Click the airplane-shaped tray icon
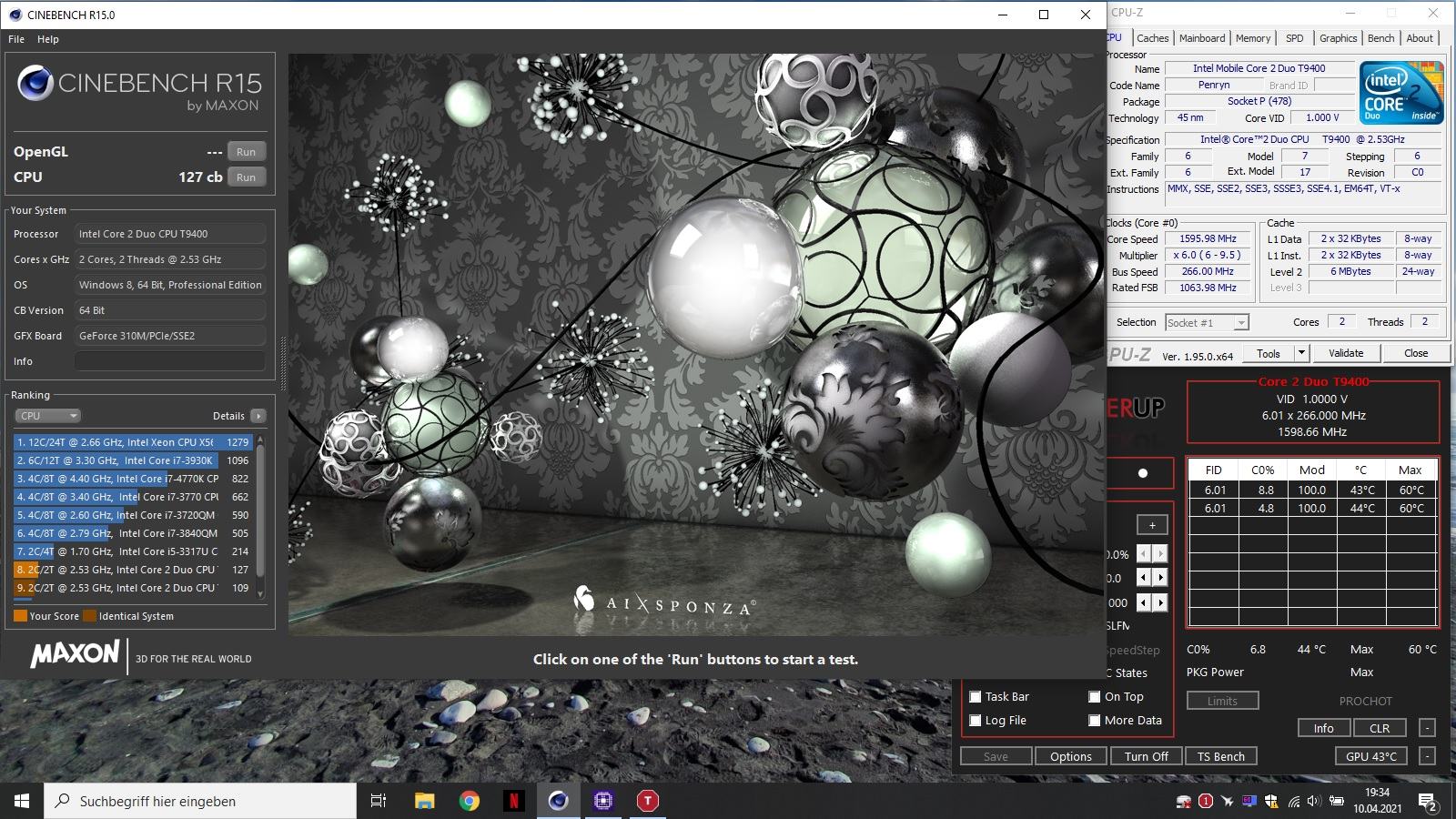Image resolution: width=1456 pixels, height=819 pixels. pos(1228,802)
